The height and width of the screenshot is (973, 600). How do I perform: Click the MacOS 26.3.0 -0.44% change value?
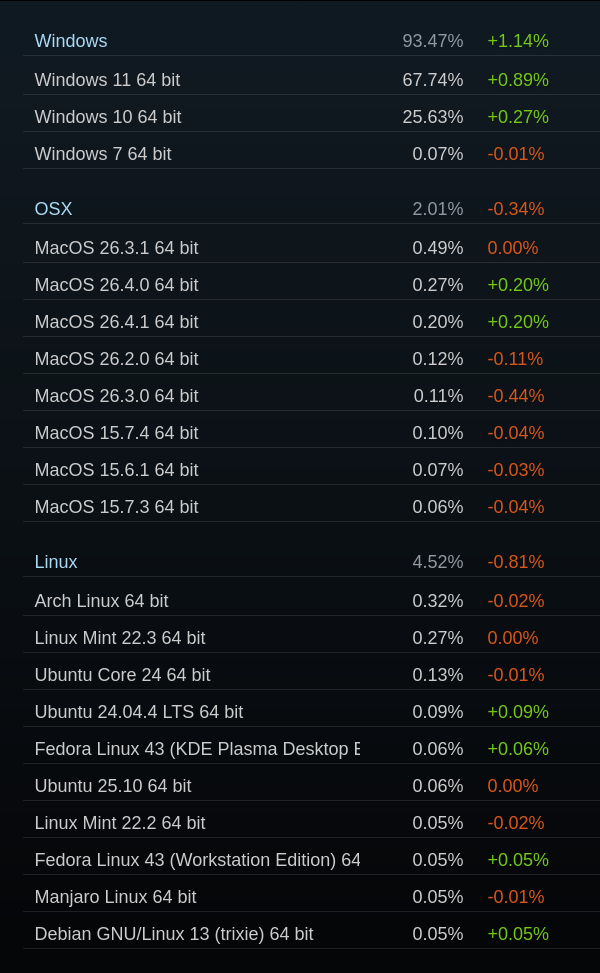click(516, 396)
